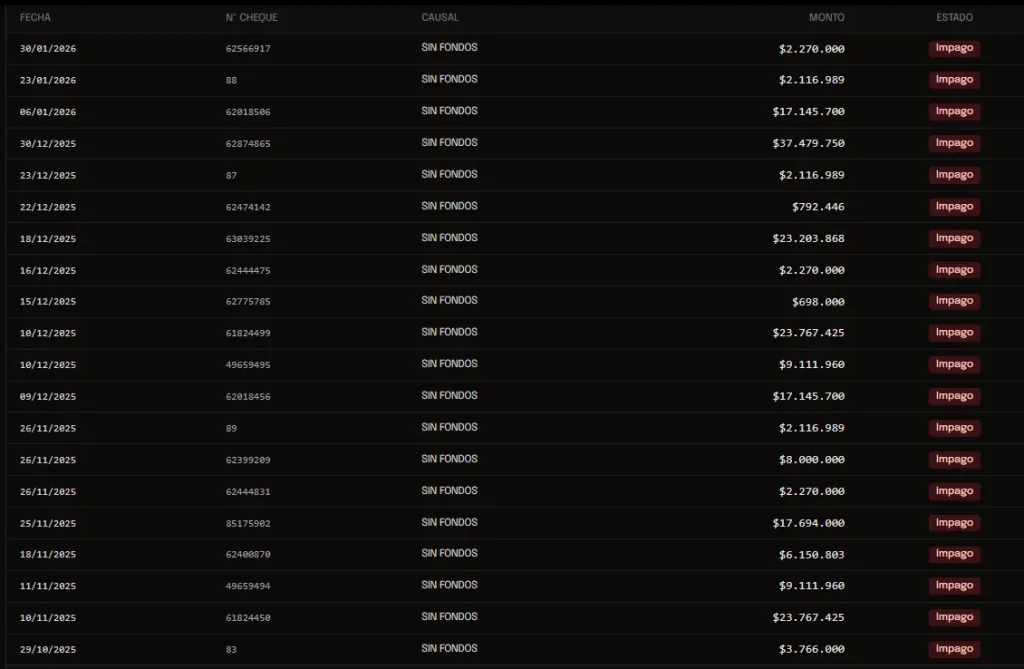Select SIN FONDOS in cheque 63039225 row
The height and width of the screenshot is (669, 1024).
(449, 238)
